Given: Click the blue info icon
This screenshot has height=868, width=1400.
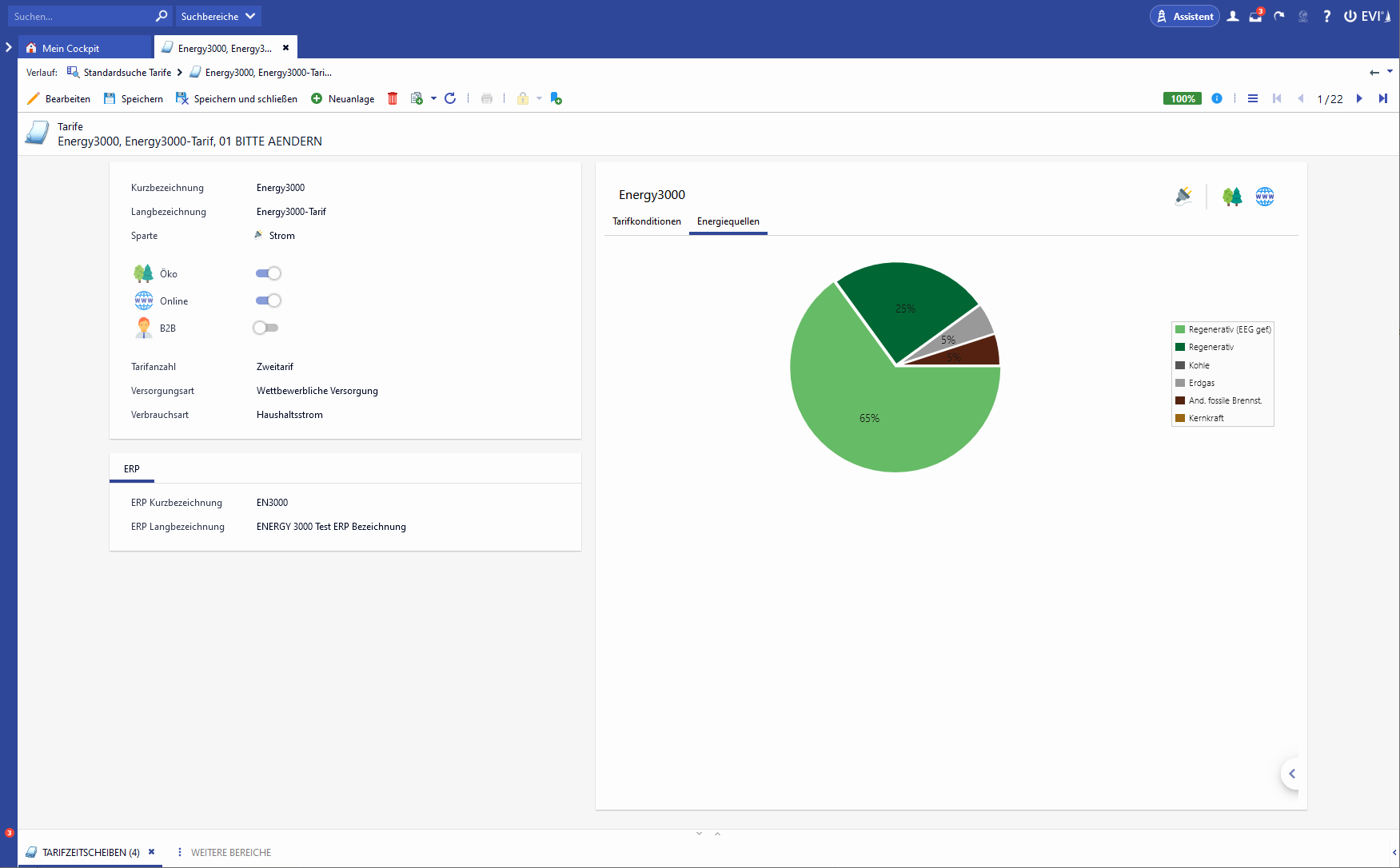Looking at the screenshot, I should tap(1217, 98).
